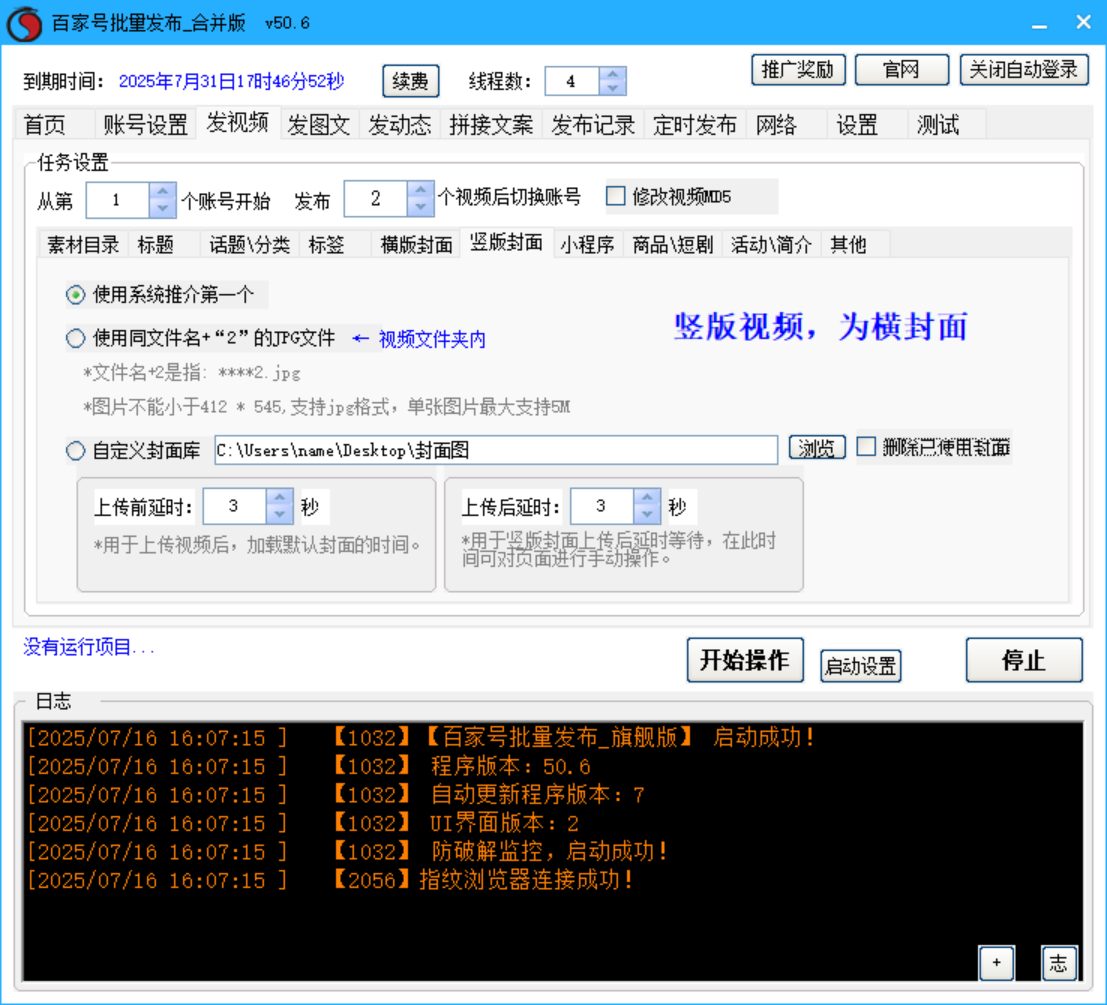The height and width of the screenshot is (1005, 1107).
Task: Open 素材目录 sub-tab
Action: [x=83, y=244]
